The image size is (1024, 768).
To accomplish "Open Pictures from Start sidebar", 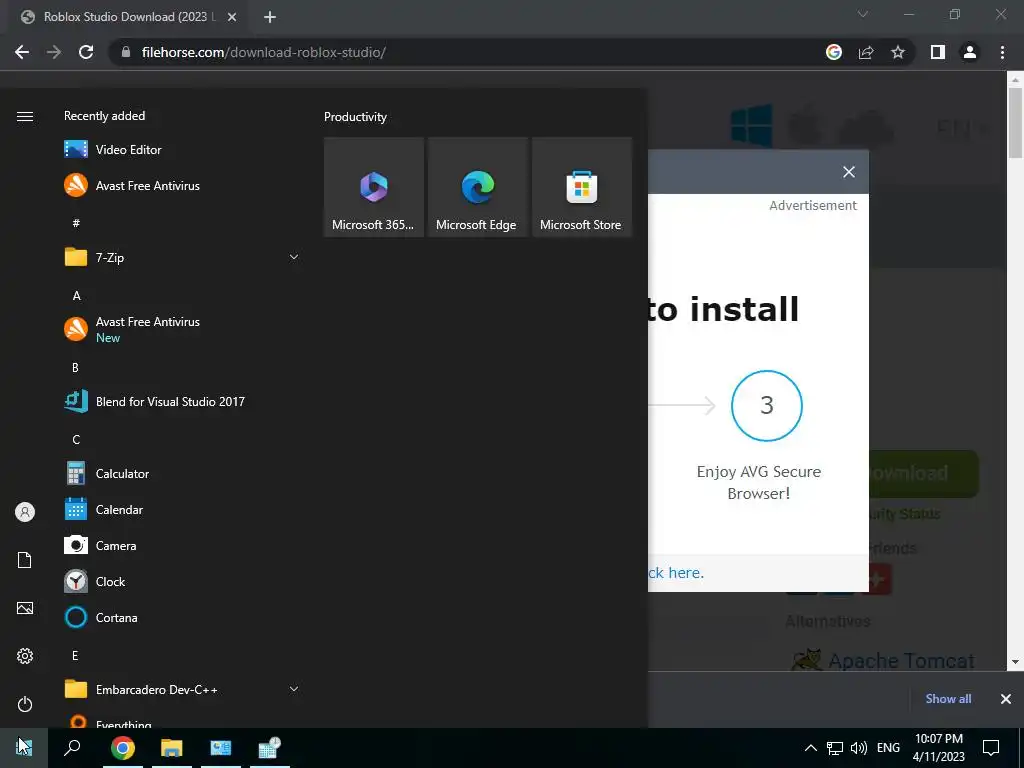I will pyautogui.click(x=25, y=608).
